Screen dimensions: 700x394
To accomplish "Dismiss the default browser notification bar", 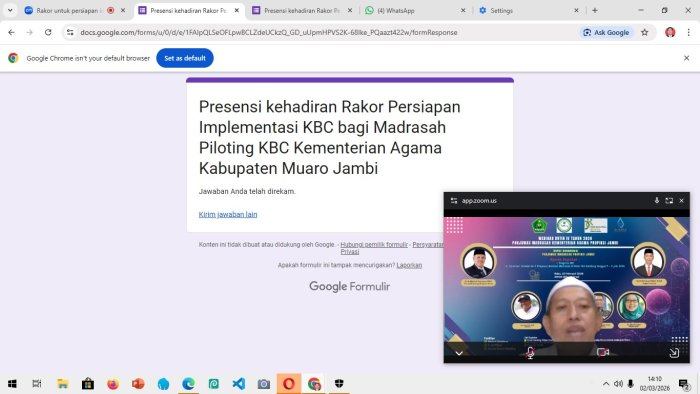I will (687, 58).
